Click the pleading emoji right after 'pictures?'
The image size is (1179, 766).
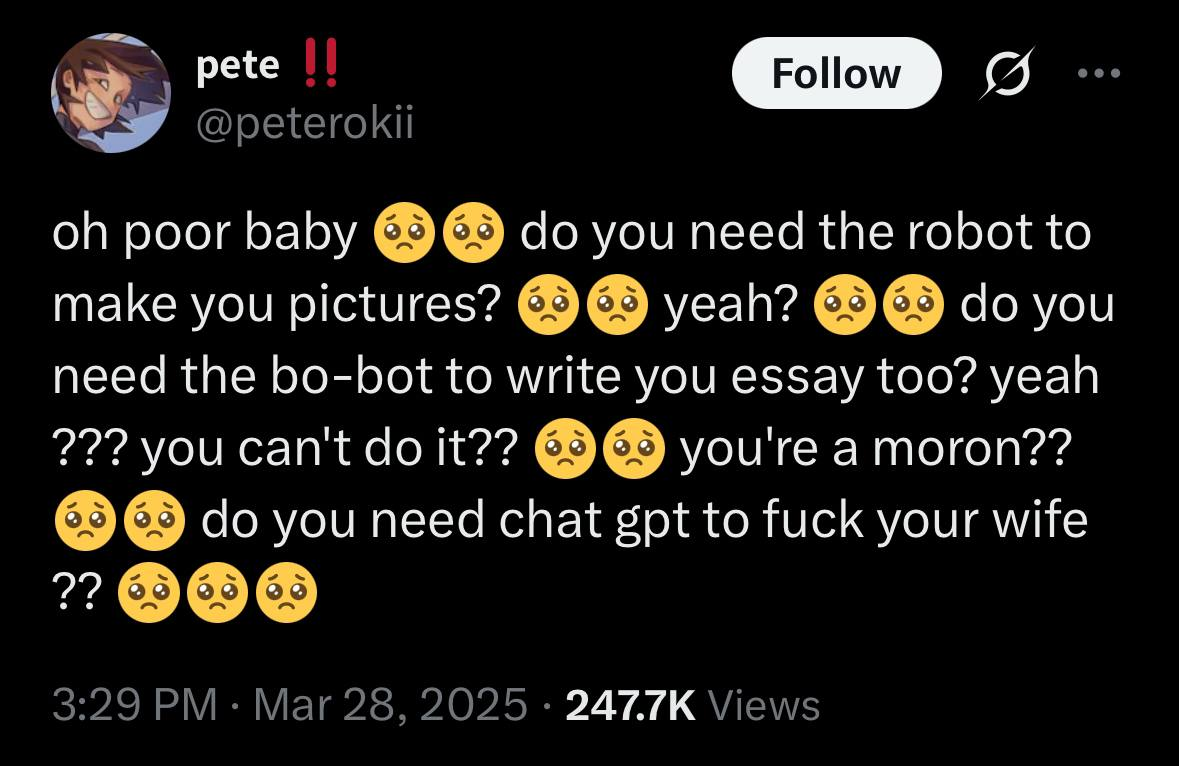(x=548, y=304)
